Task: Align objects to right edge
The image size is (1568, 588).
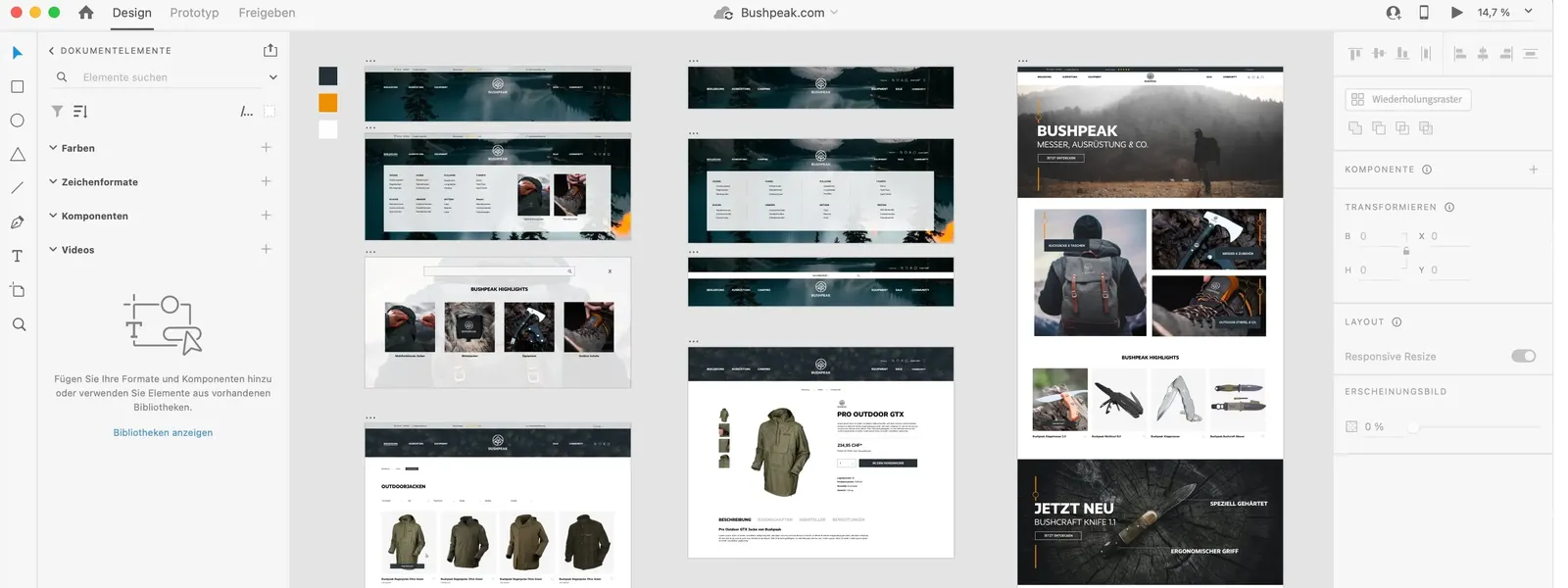Action: pos(1506,54)
